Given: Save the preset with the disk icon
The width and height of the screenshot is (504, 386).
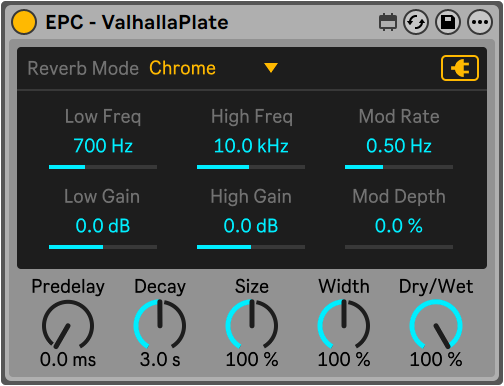Looking at the screenshot, I should pyautogui.click(x=448, y=22).
